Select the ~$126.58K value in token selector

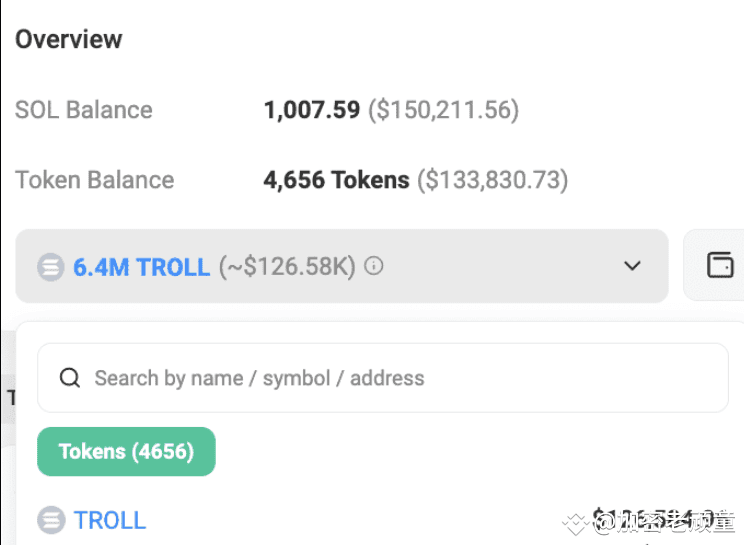[287, 267]
